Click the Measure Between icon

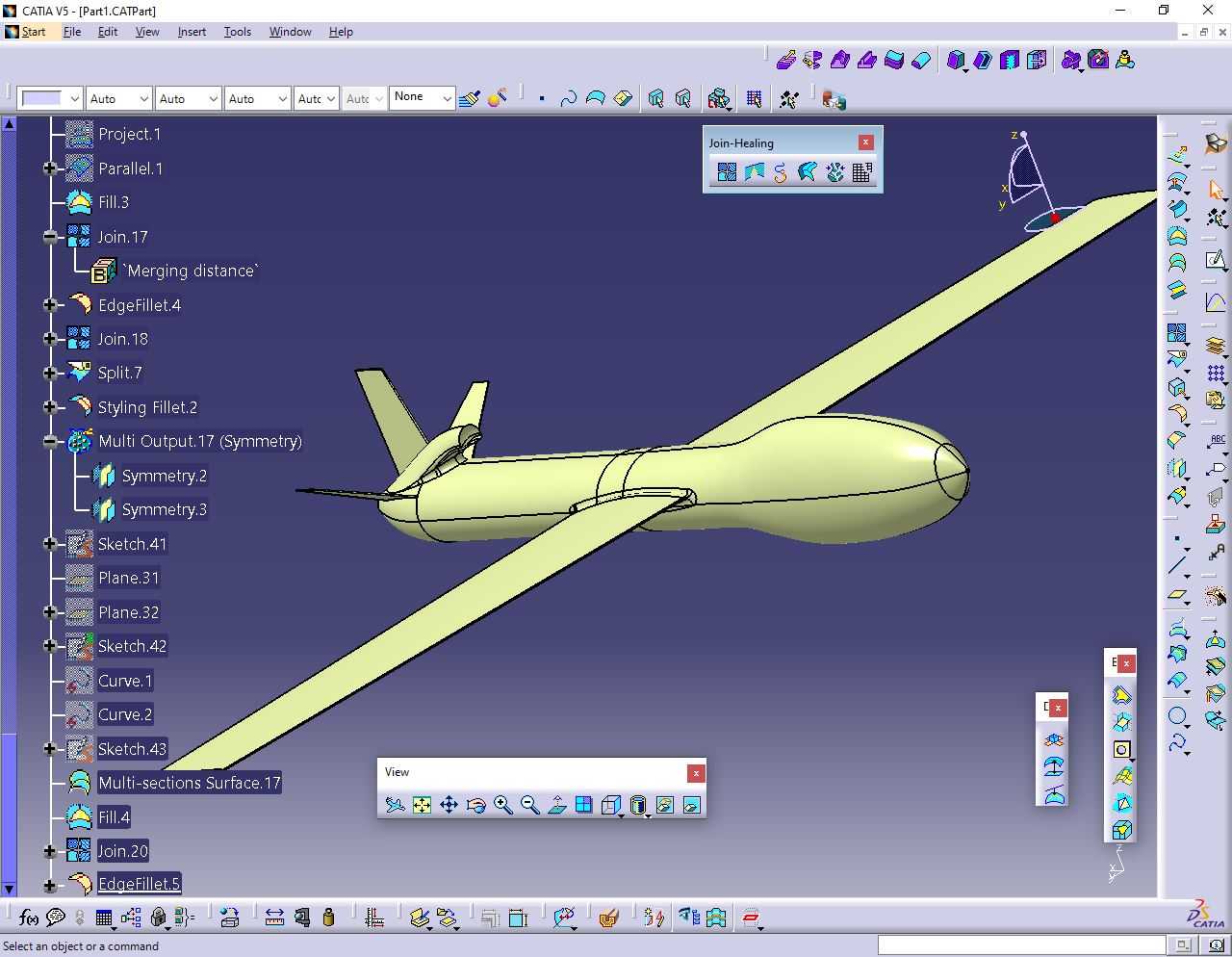274,918
